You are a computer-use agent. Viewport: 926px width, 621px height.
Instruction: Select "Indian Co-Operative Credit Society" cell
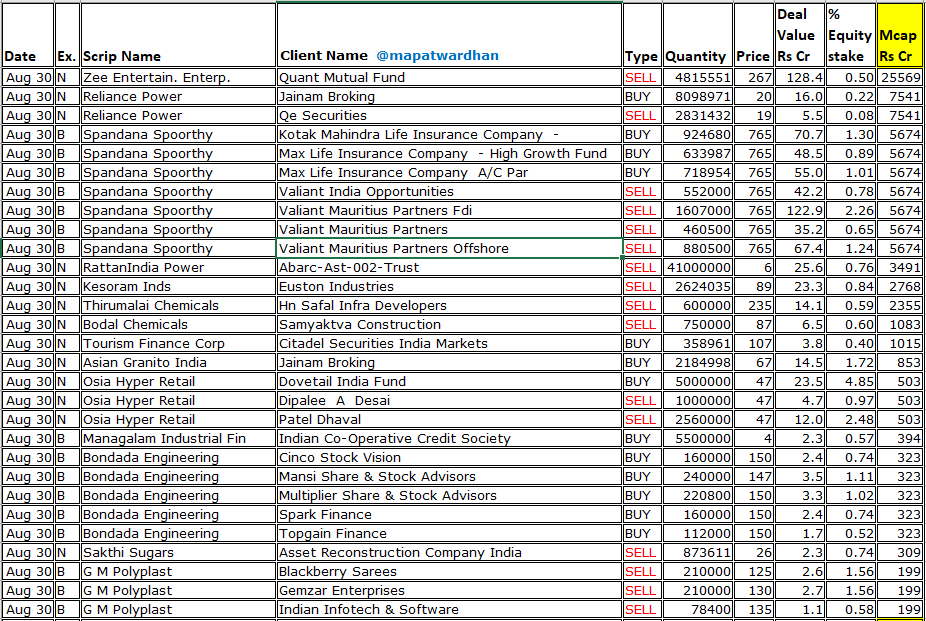coord(449,439)
